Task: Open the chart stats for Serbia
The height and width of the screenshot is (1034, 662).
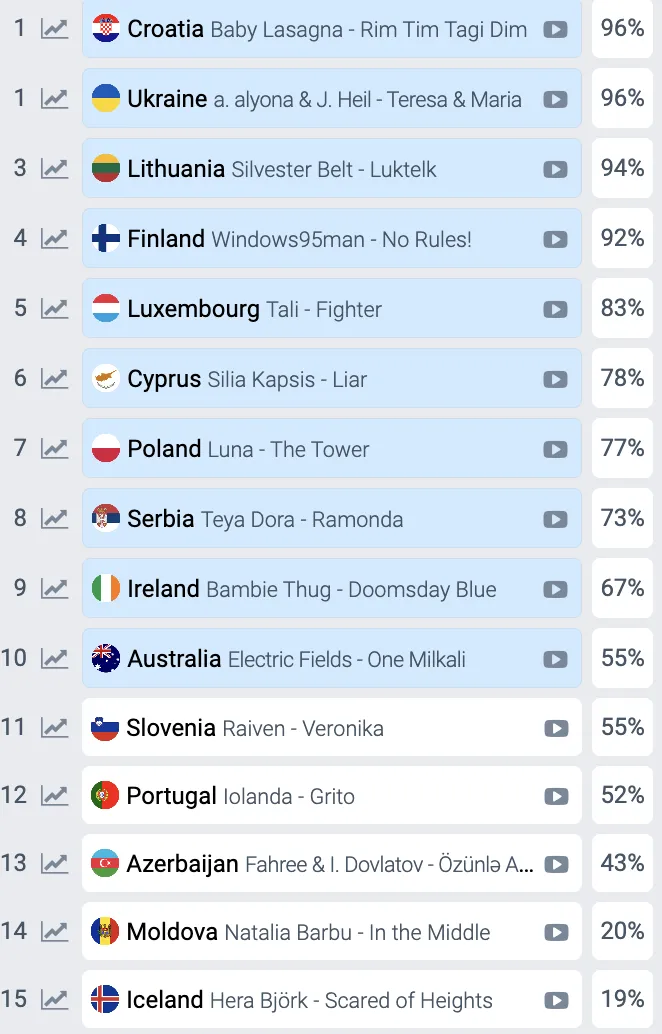Action: click(54, 519)
